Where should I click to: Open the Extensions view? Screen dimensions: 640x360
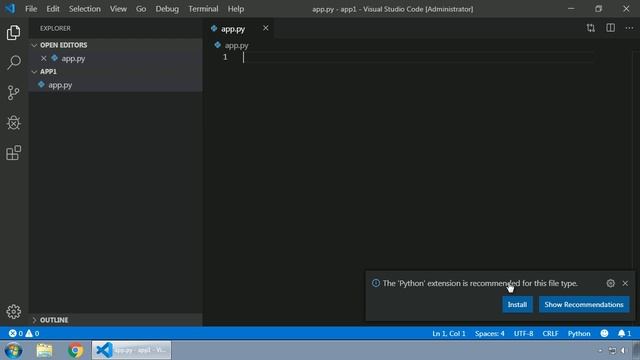[13, 153]
